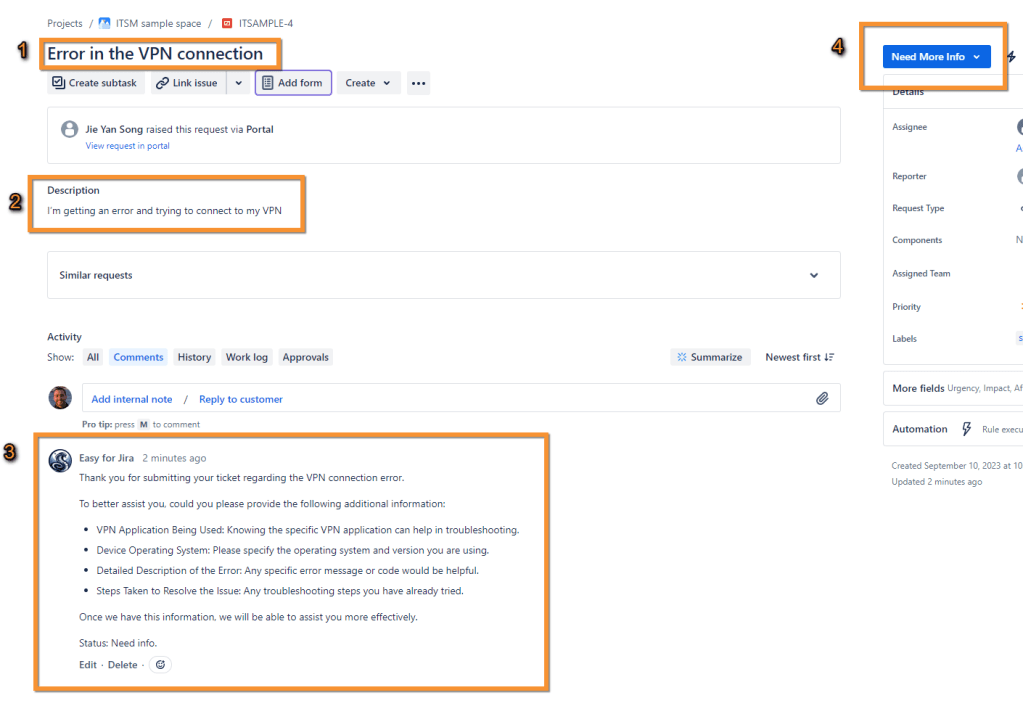Click the emoji reaction icon under comment
This screenshot has height=706, width=1023.
[160, 665]
